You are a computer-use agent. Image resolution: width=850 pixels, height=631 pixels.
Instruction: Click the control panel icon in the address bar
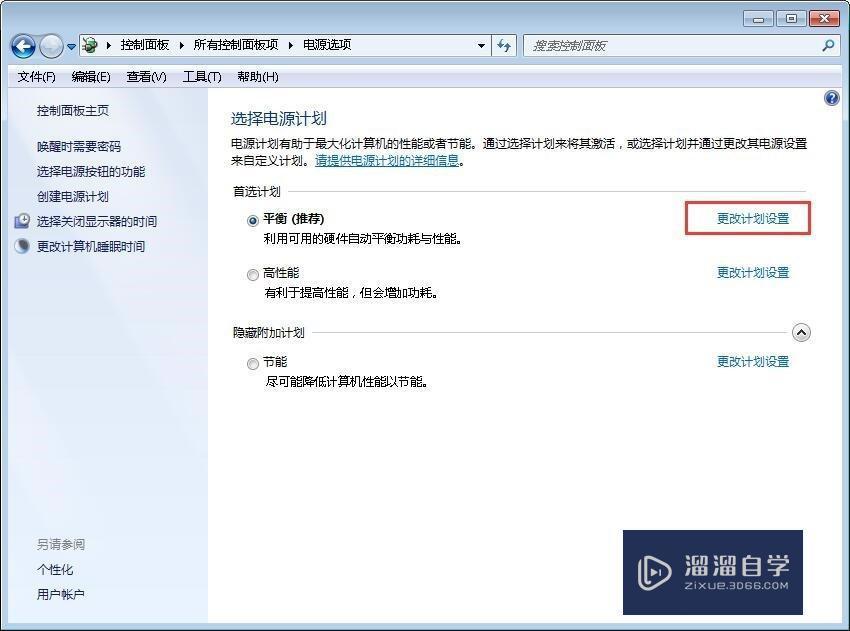(x=89, y=45)
